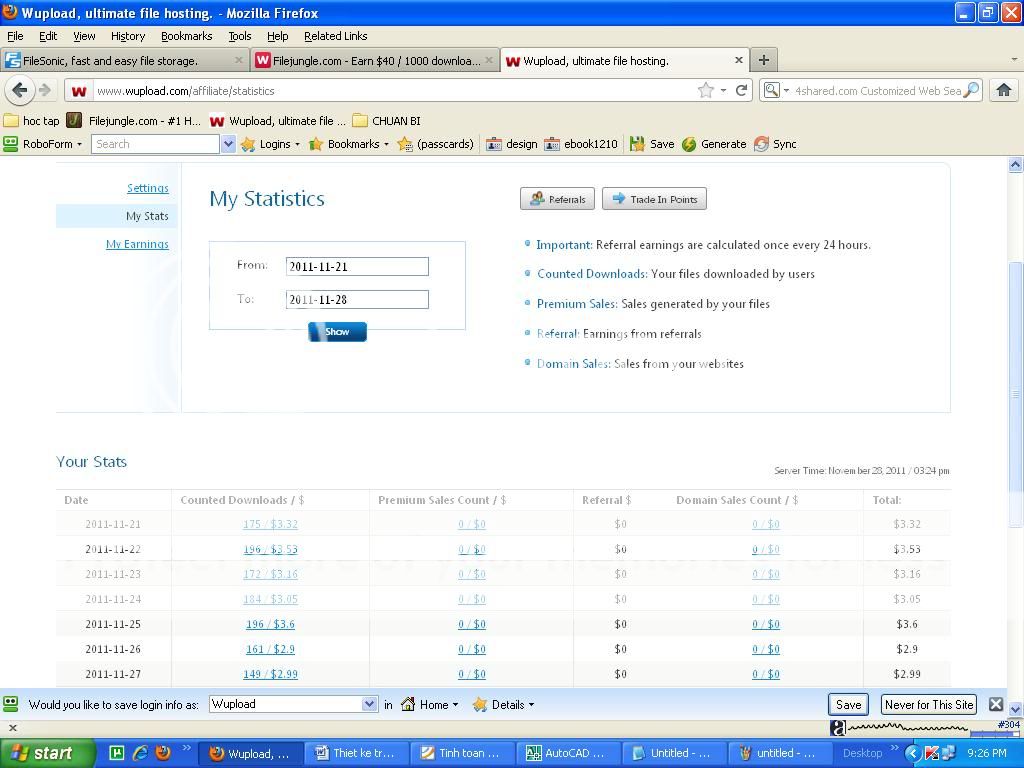Screen dimensions: 1024x768
Task: Open the Wupload passcard name dropdown
Action: [x=368, y=704]
